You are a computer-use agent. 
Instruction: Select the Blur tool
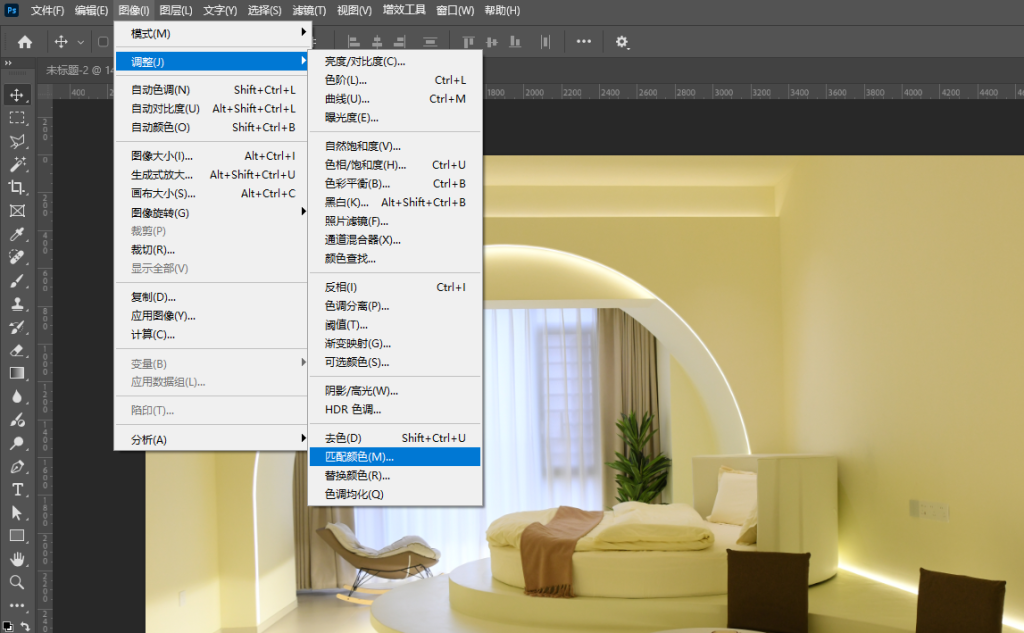(x=17, y=397)
